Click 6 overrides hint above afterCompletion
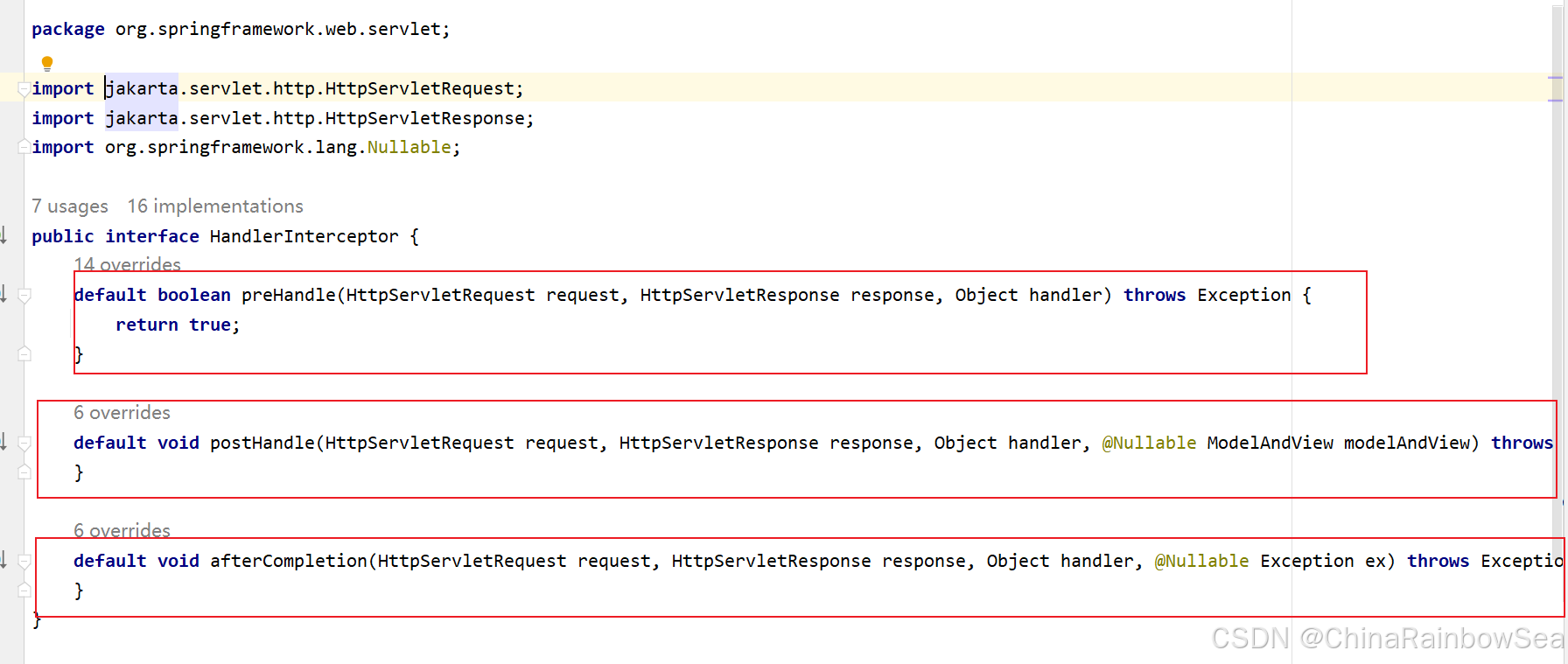The image size is (1568, 664). pyautogui.click(x=122, y=530)
